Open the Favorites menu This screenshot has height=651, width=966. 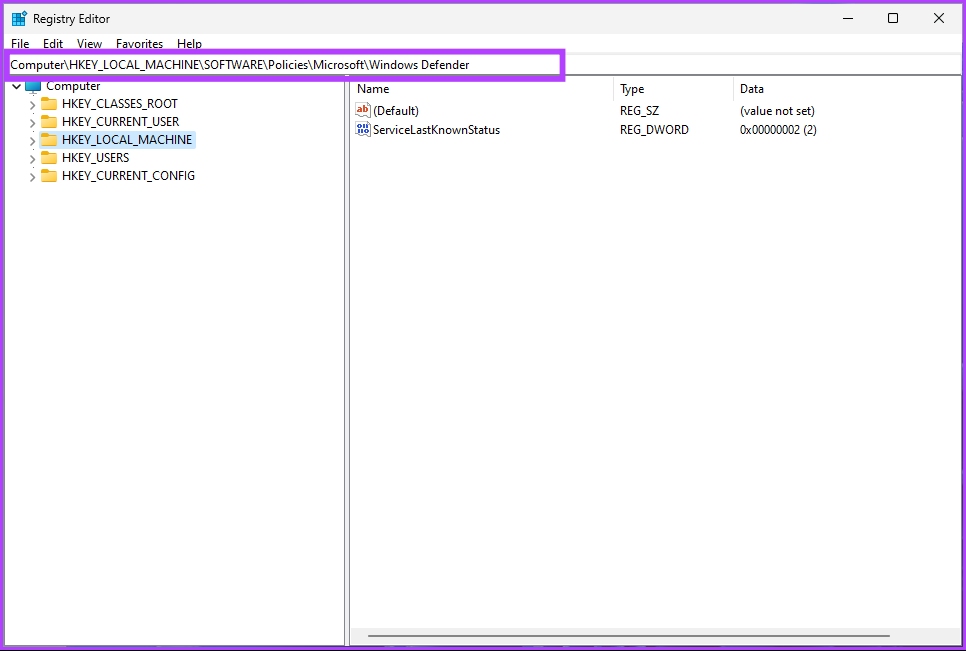click(x=139, y=44)
